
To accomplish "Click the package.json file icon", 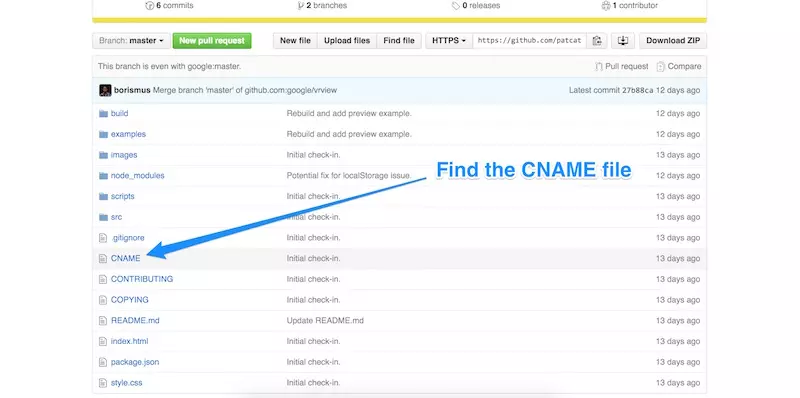I will tap(103, 362).
